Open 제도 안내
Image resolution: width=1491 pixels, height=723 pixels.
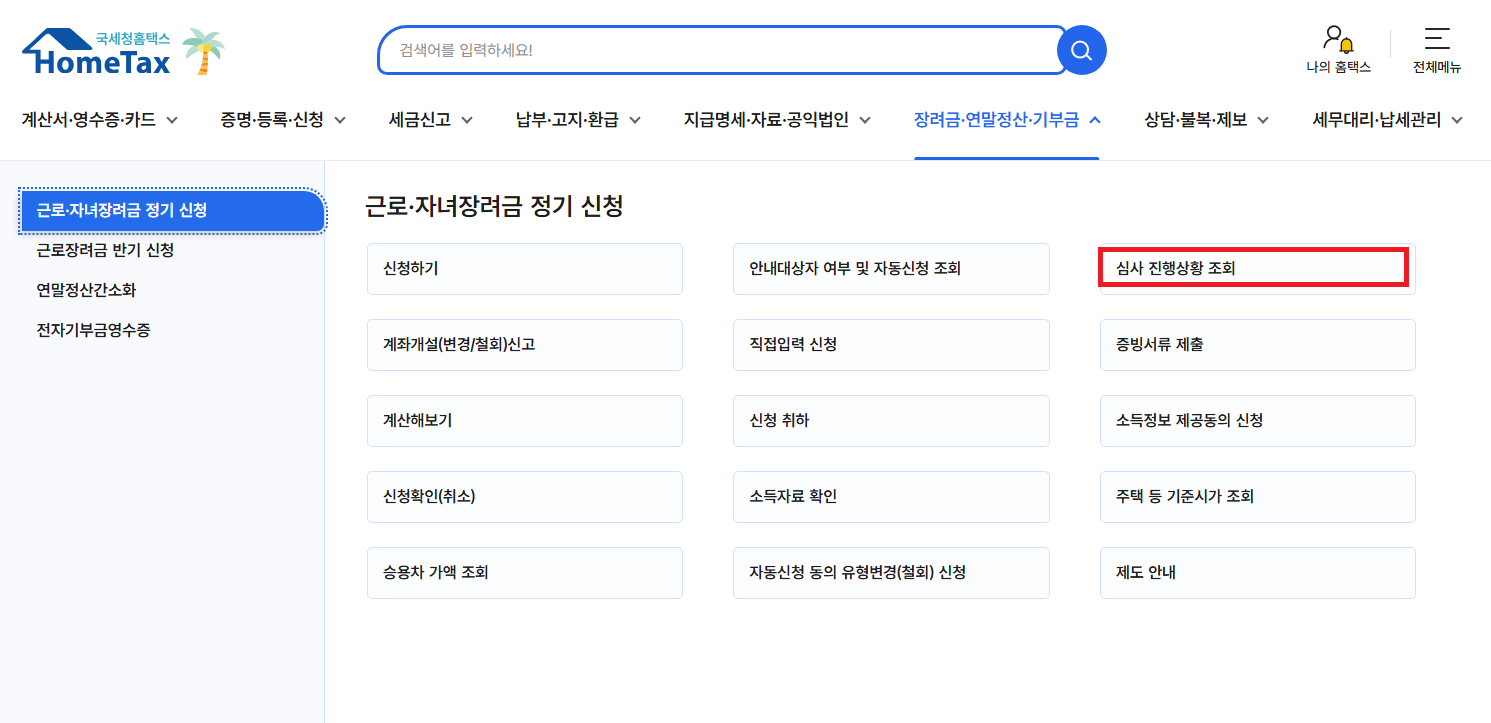1257,572
